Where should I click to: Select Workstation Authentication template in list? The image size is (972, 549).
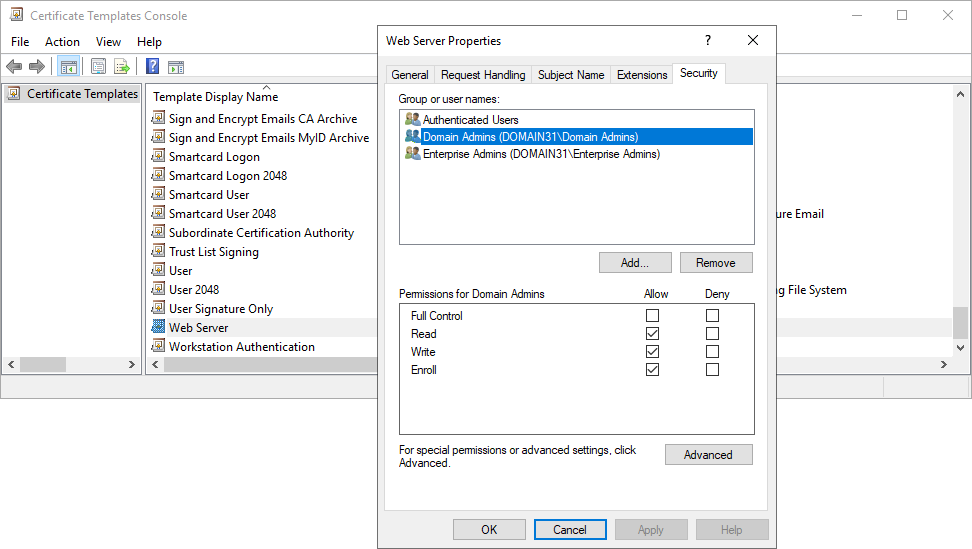[x=241, y=347]
